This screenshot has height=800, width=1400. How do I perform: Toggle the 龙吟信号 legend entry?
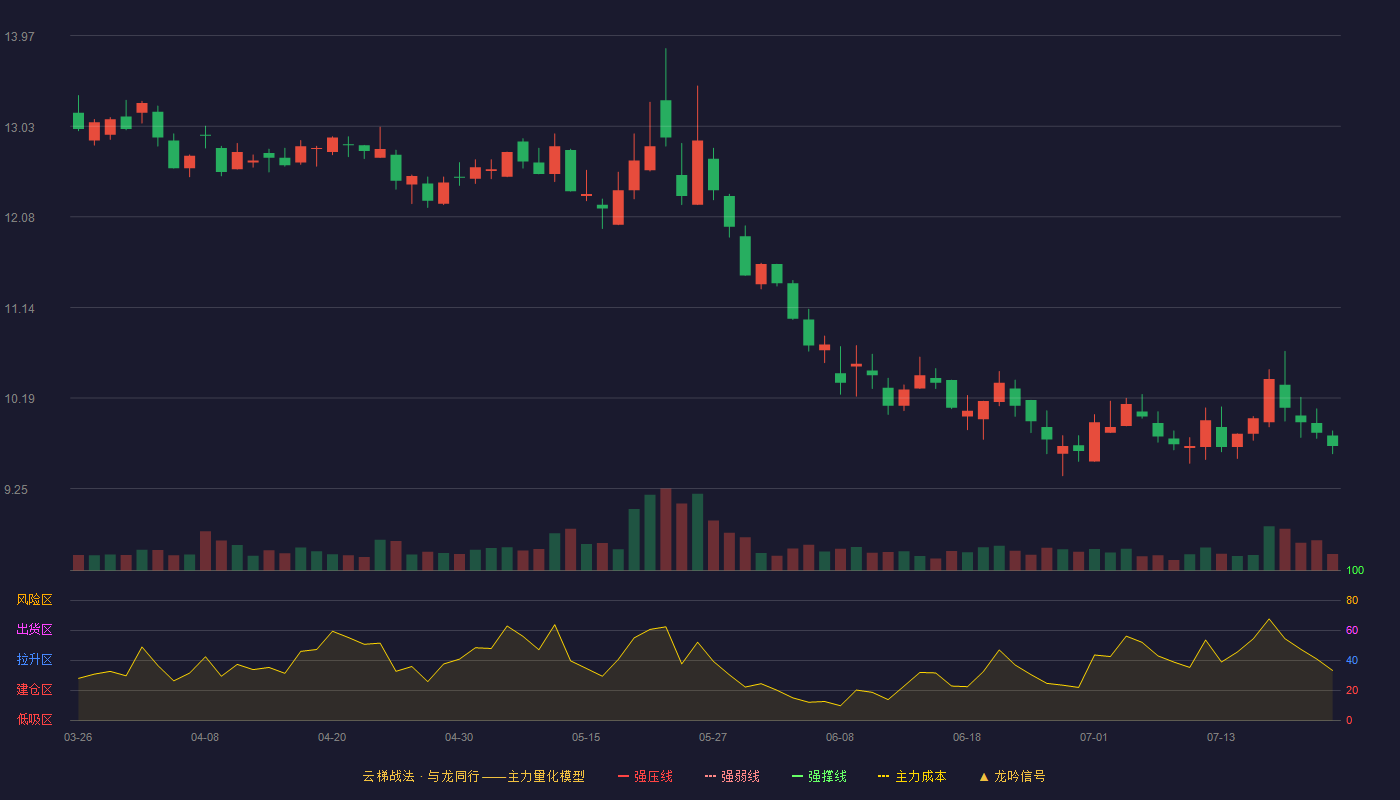pos(1012,776)
